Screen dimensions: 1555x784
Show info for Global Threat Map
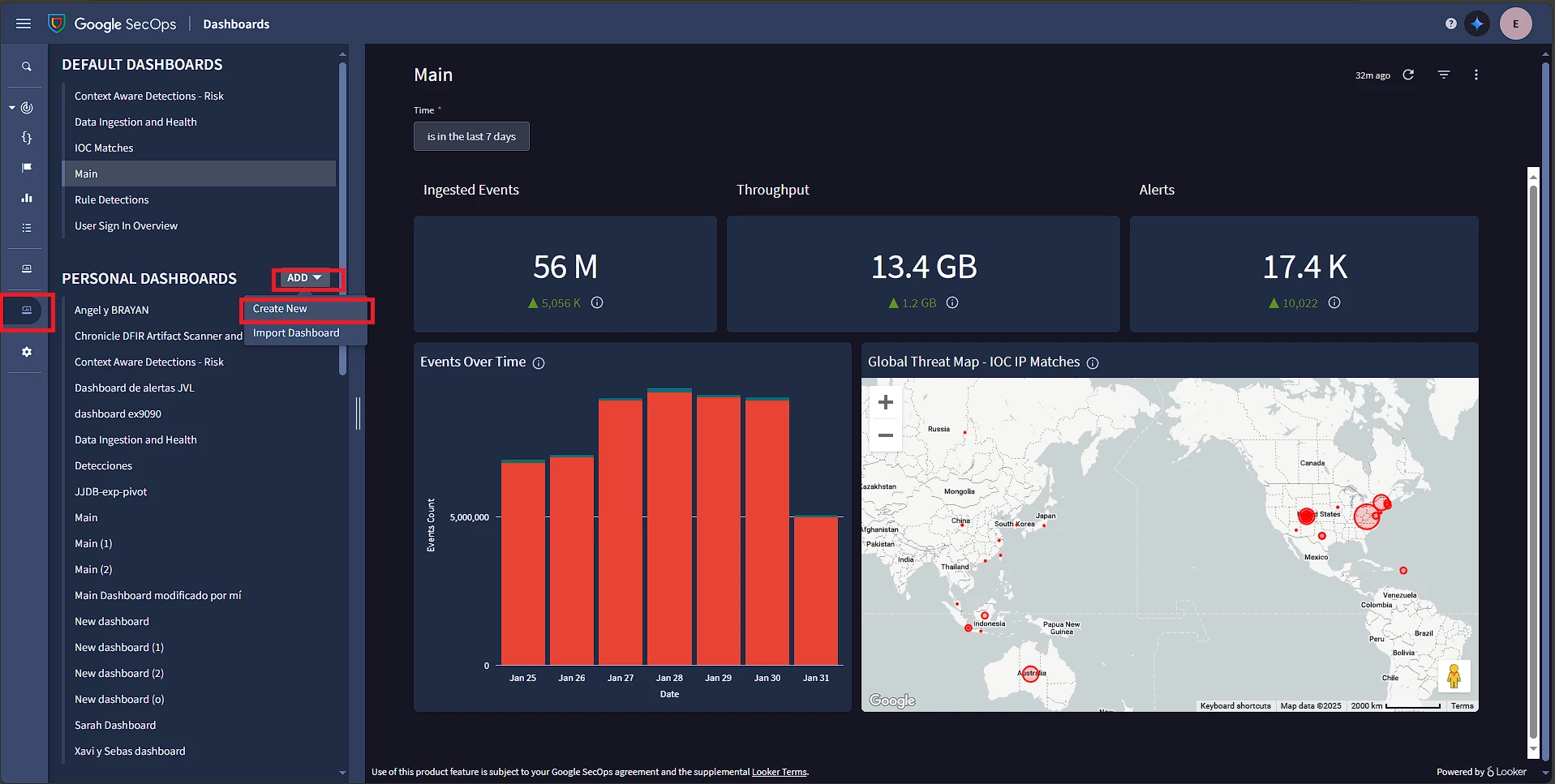pos(1093,363)
